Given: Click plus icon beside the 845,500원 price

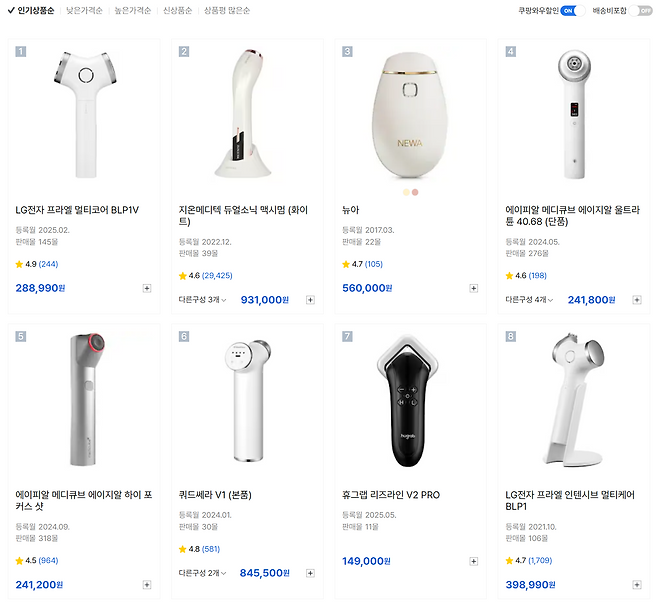Looking at the screenshot, I should click(x=310, y=574).
